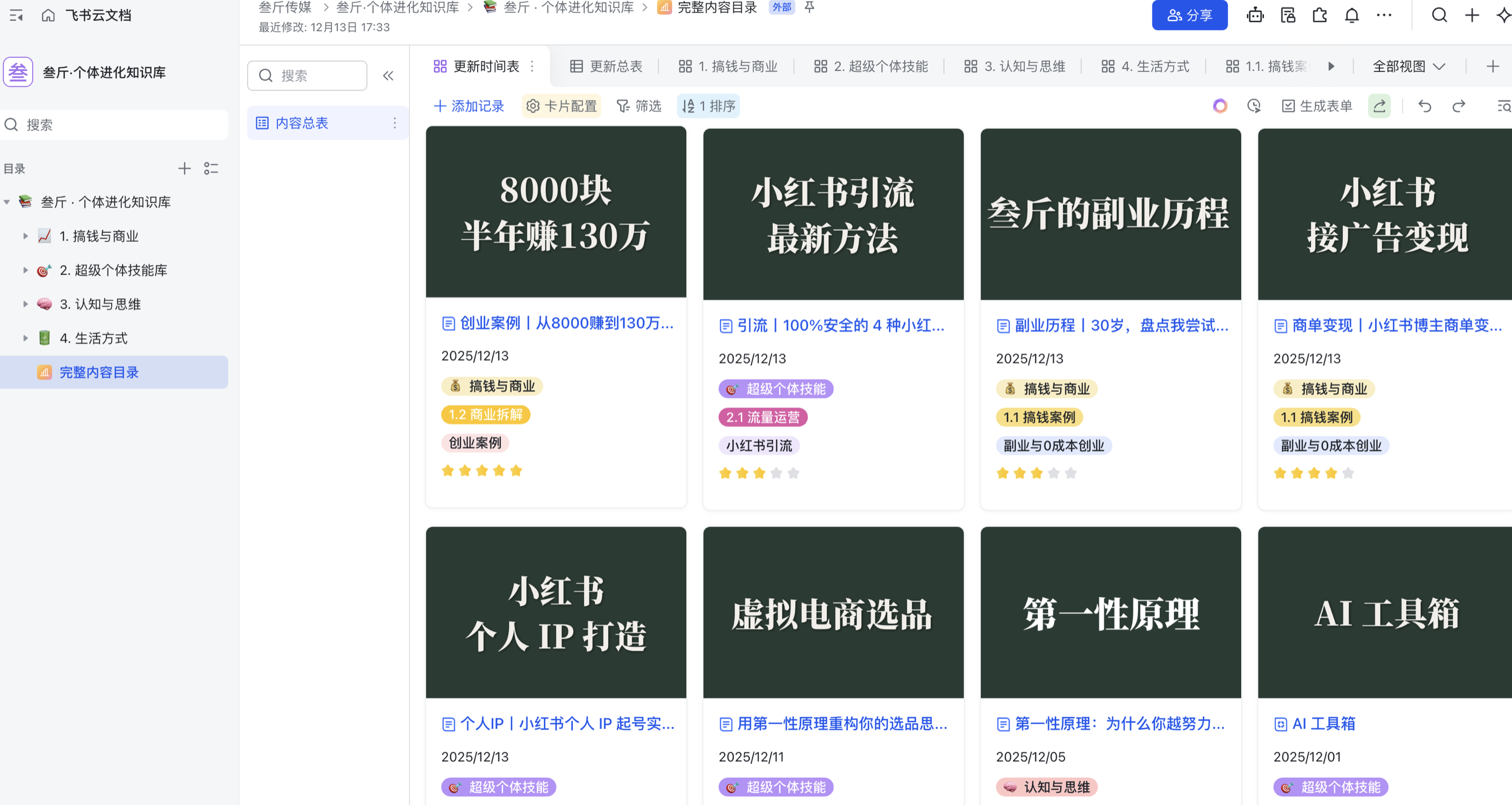The height and width of the screenshot is (805, 1512).
Task: Click the redo arrow icon
Action: coord(1459,106)
